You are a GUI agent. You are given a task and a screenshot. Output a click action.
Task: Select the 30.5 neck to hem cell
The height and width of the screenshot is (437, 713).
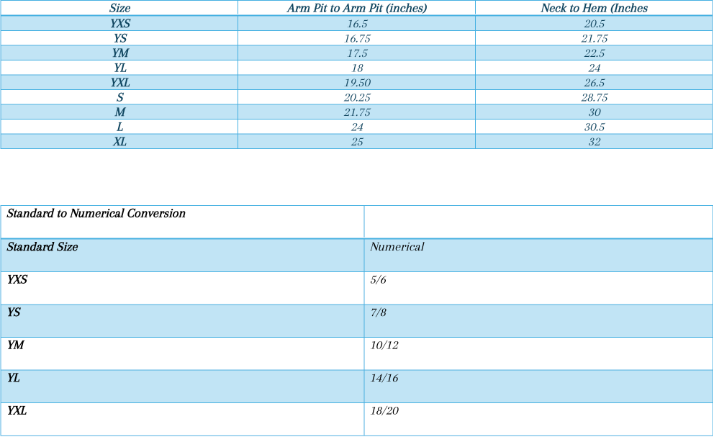pyautogui.click(x=594, y=127)
